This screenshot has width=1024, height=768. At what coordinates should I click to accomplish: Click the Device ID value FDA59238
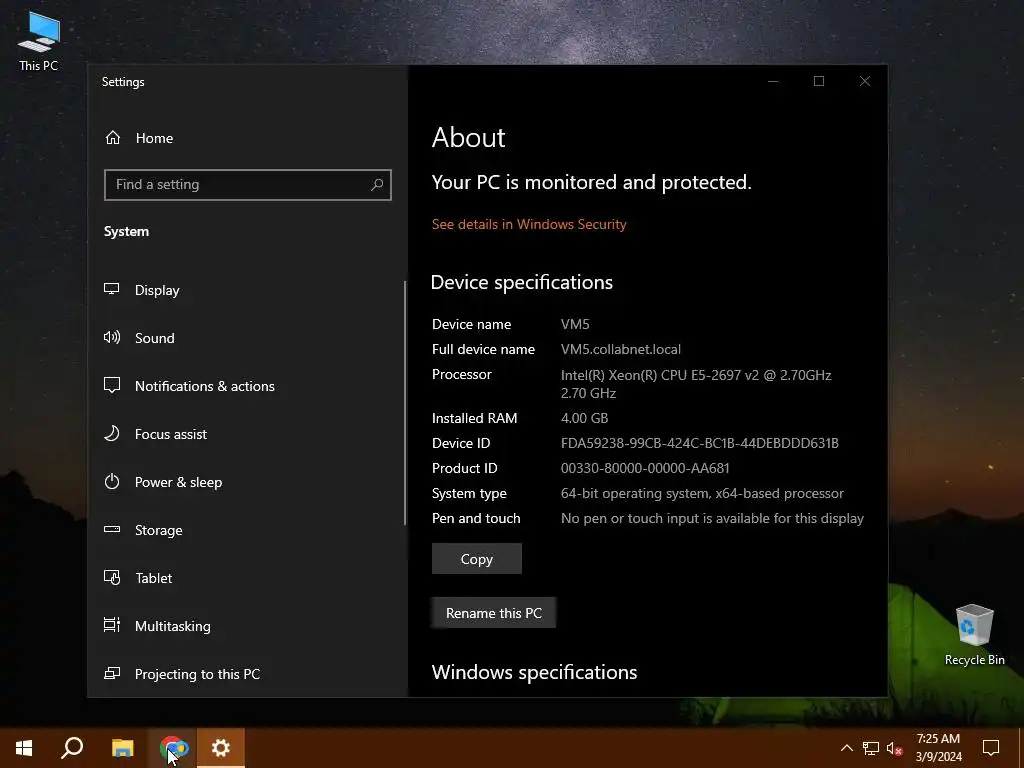pyautogui.click(x=700, y=443)
